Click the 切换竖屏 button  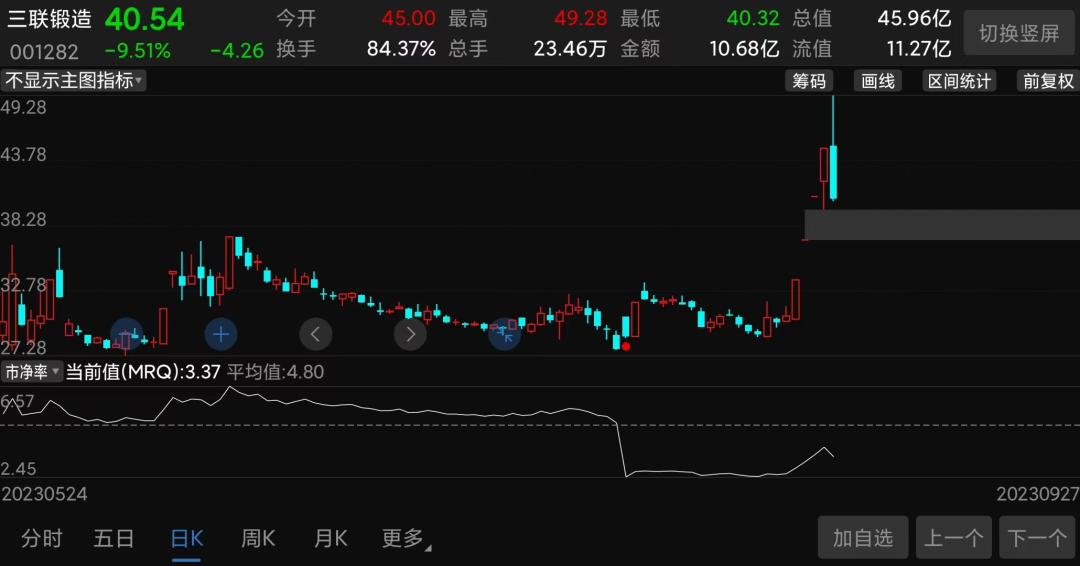click(1019, 33)
